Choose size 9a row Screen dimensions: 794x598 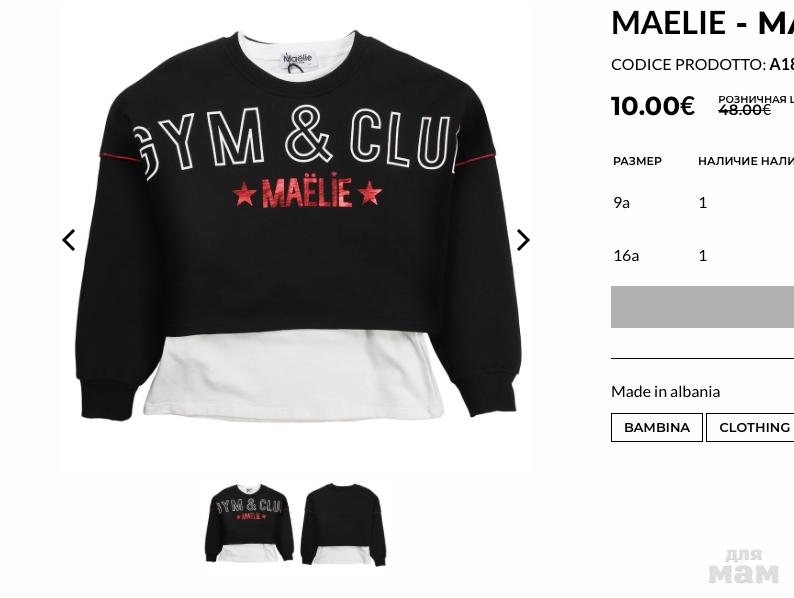[702, 203]
